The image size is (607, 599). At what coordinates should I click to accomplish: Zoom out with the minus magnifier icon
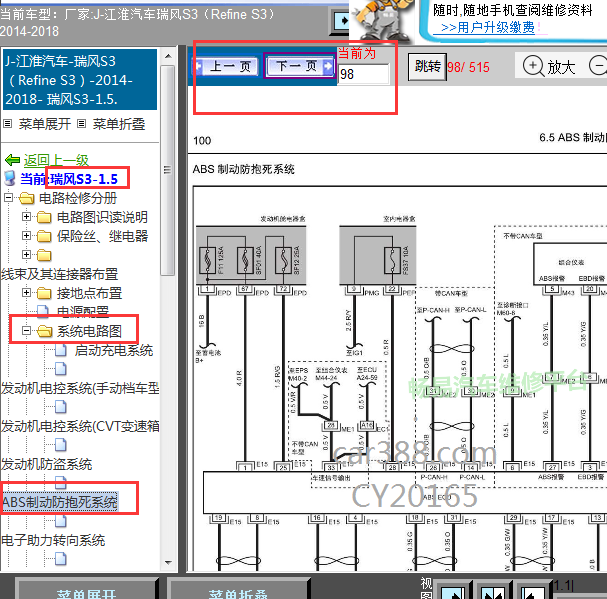click(598, 65)
